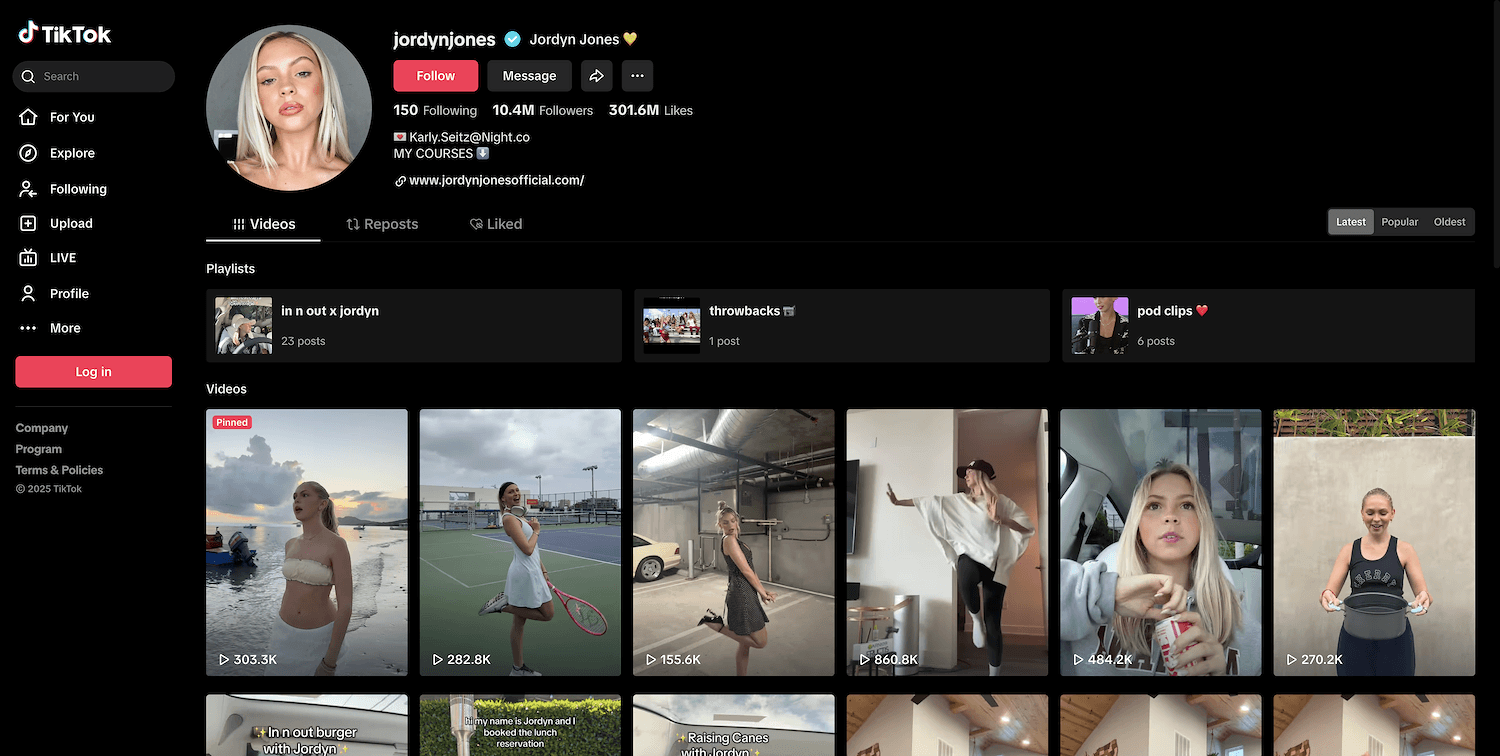Sort videos by Oldest
Screen dimensions: 1500x756
[1449, 222]
